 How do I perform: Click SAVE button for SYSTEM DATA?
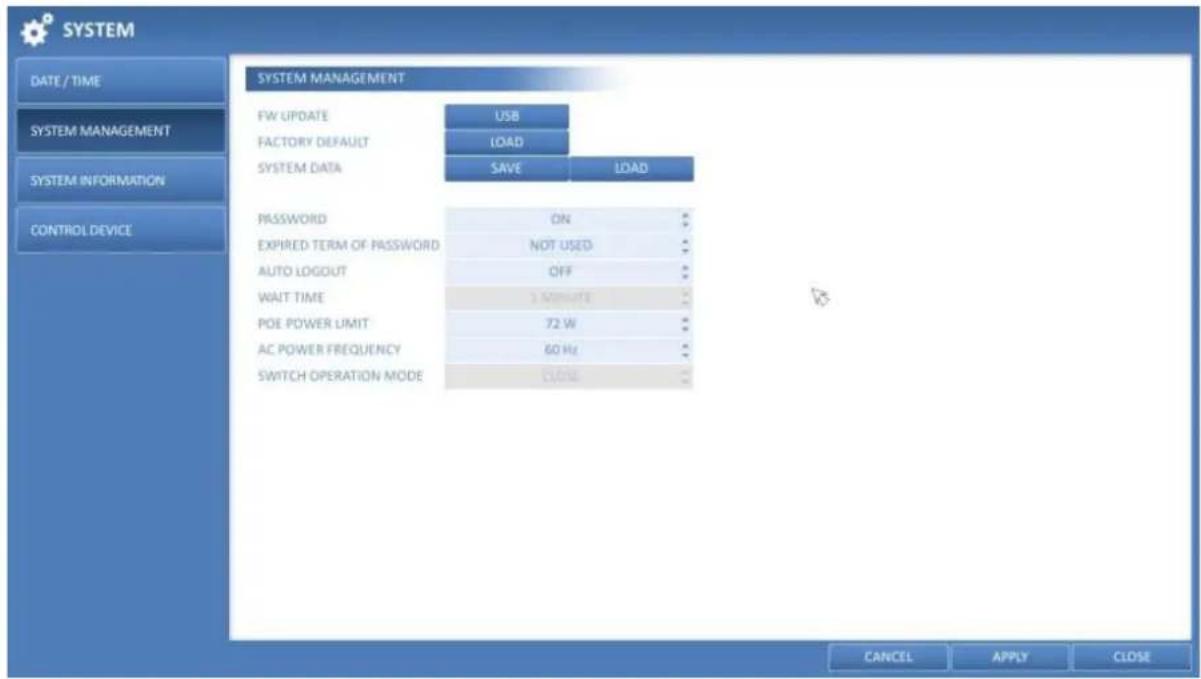(506, 169)
